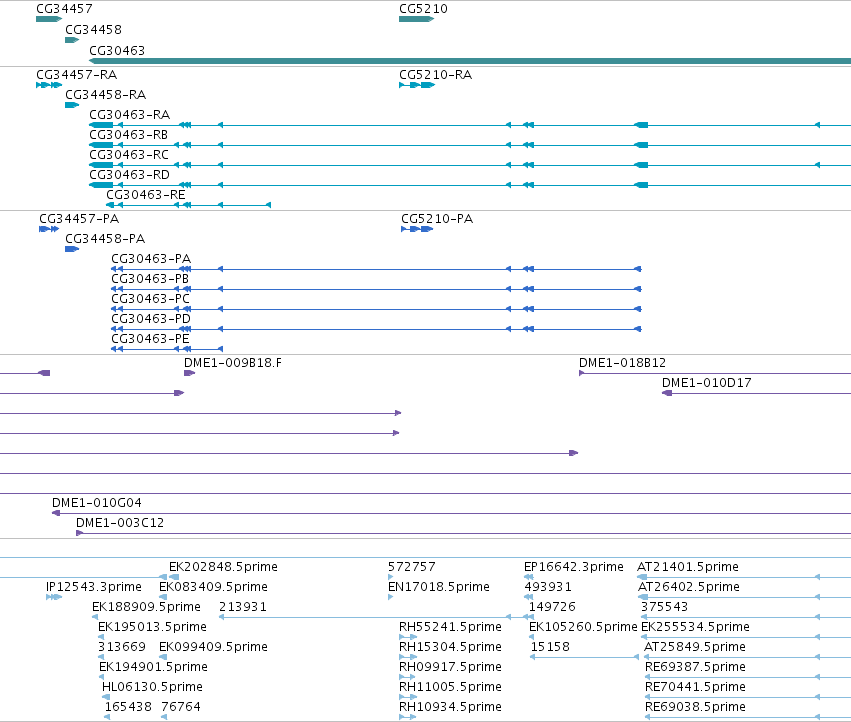
Task: Select EST EK255534.5prime
Action: click(746, 637)
